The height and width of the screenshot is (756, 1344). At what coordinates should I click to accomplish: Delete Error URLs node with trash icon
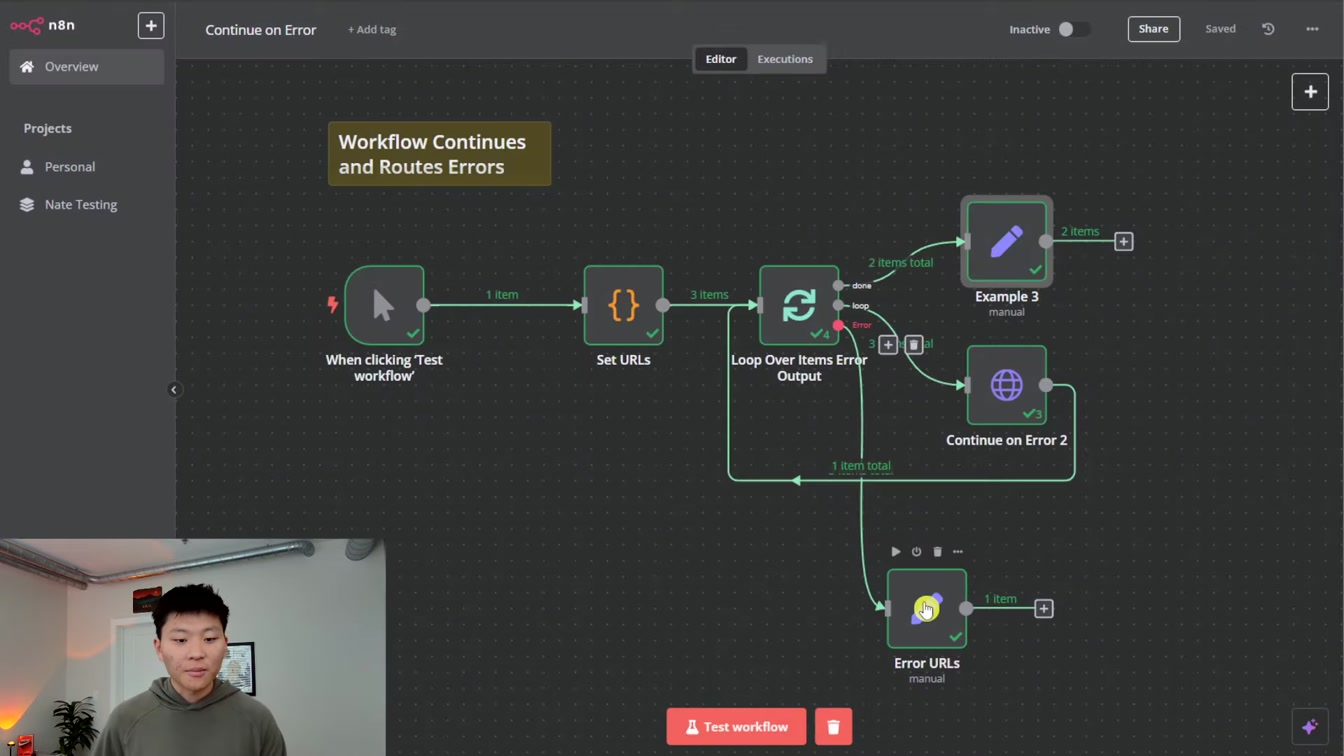pos(937,551)
